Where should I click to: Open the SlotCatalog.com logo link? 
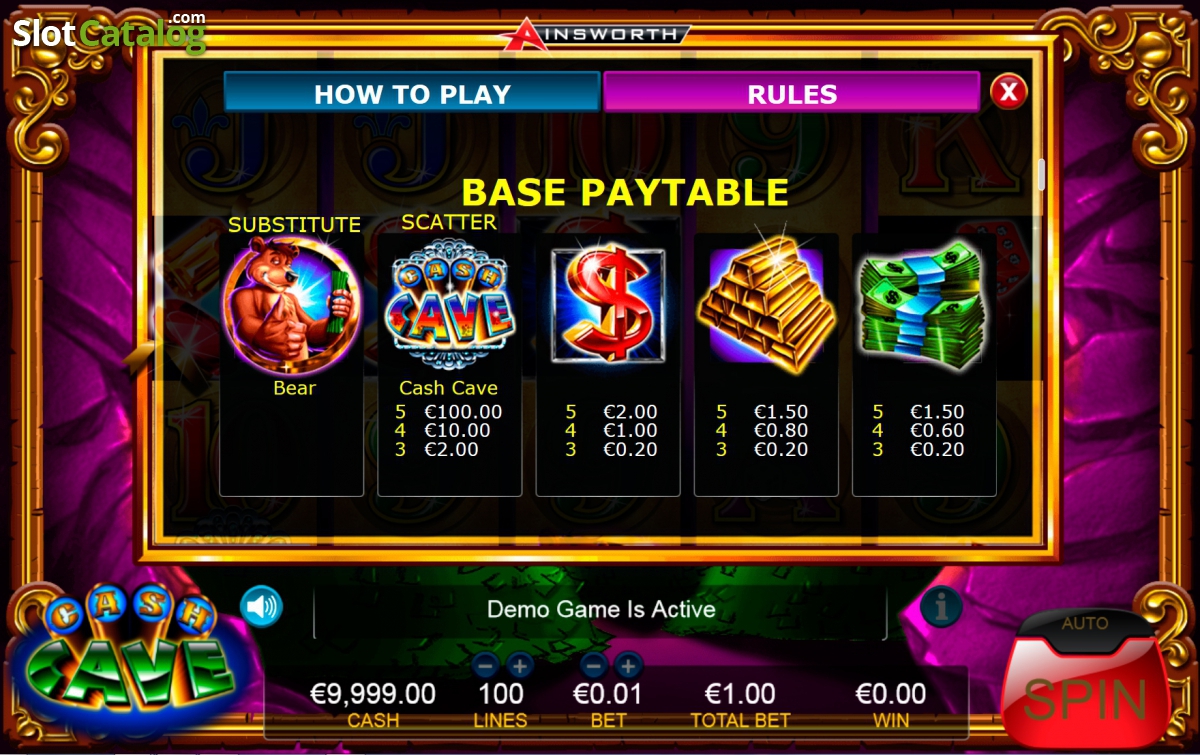tap(109, 33)
